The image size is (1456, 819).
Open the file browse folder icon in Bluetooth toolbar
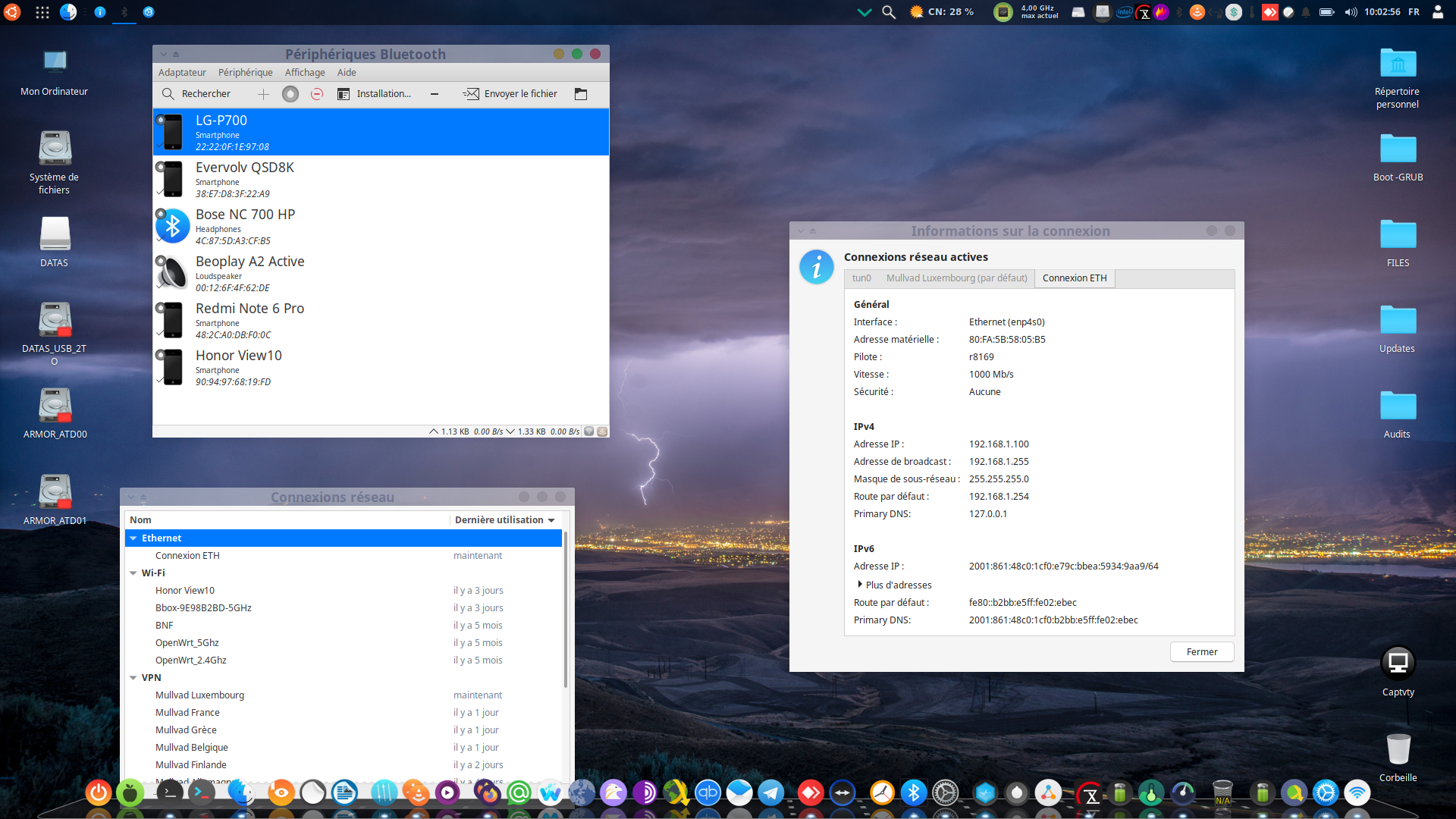pos(581,94)
